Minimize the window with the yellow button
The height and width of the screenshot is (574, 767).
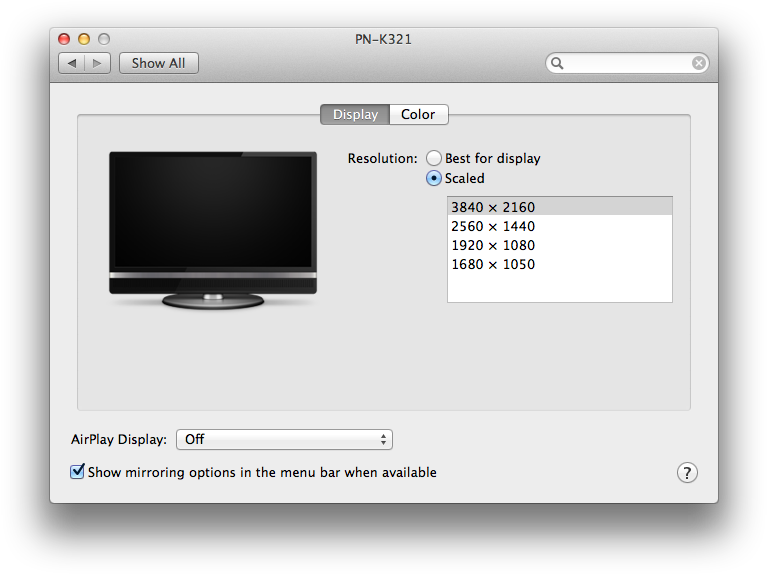click(84, 39)
